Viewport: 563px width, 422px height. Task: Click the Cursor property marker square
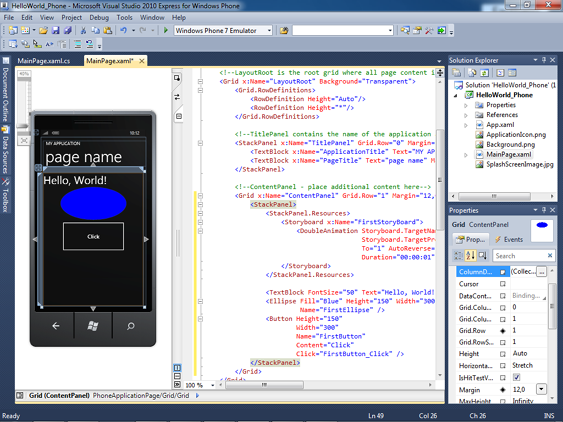pyautogui.click(x=503, y=284)
